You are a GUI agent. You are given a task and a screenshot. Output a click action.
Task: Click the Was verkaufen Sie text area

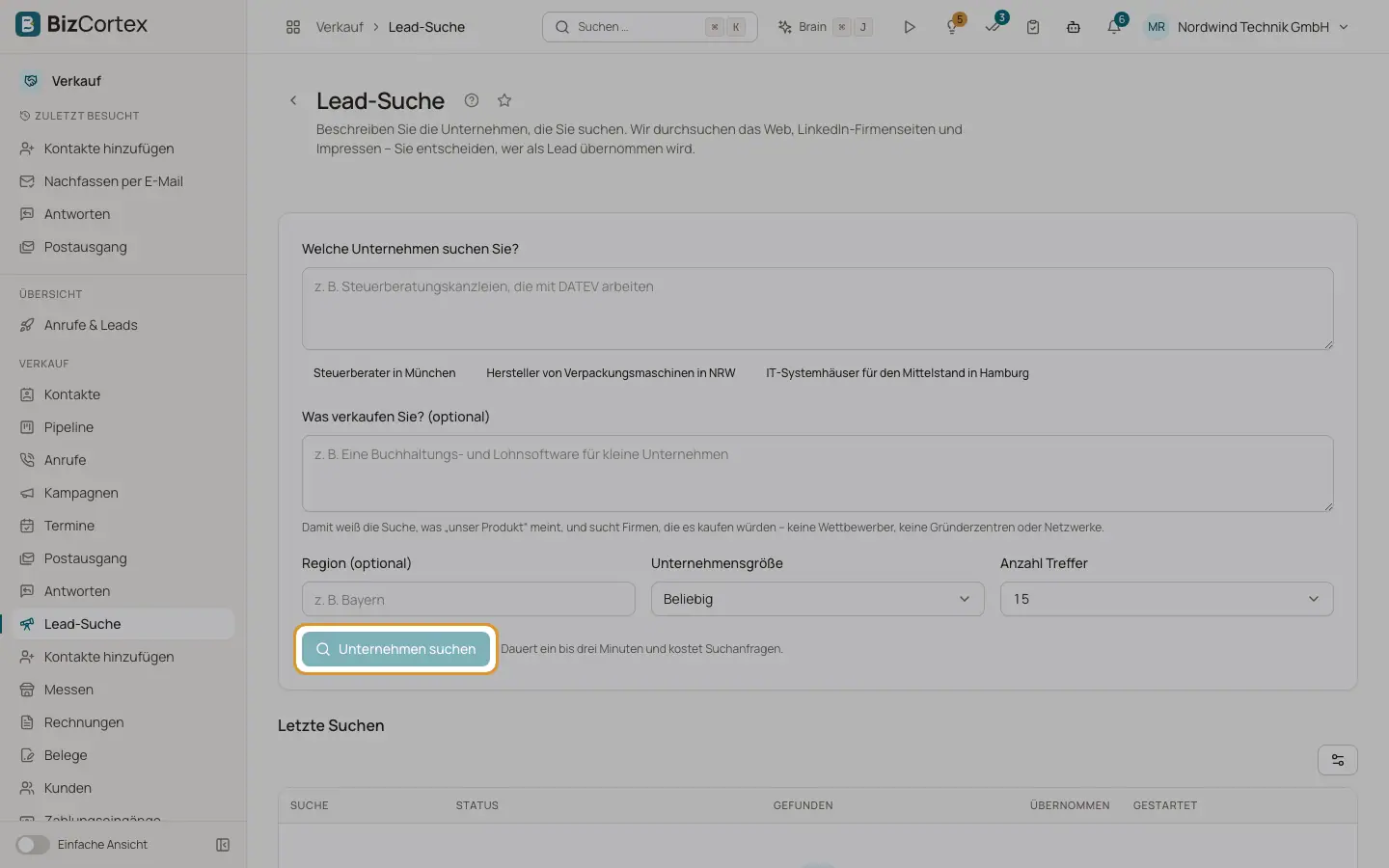818,474
